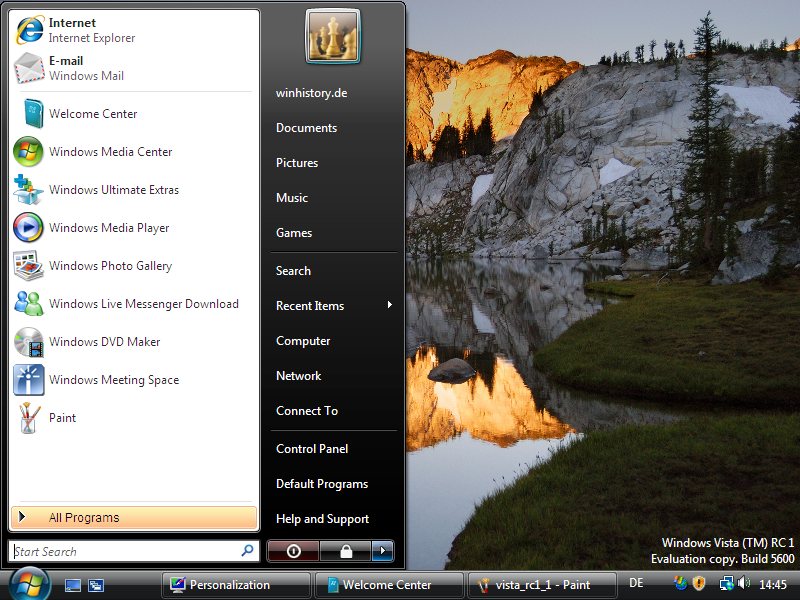Open Help and Support

point(322,519)
